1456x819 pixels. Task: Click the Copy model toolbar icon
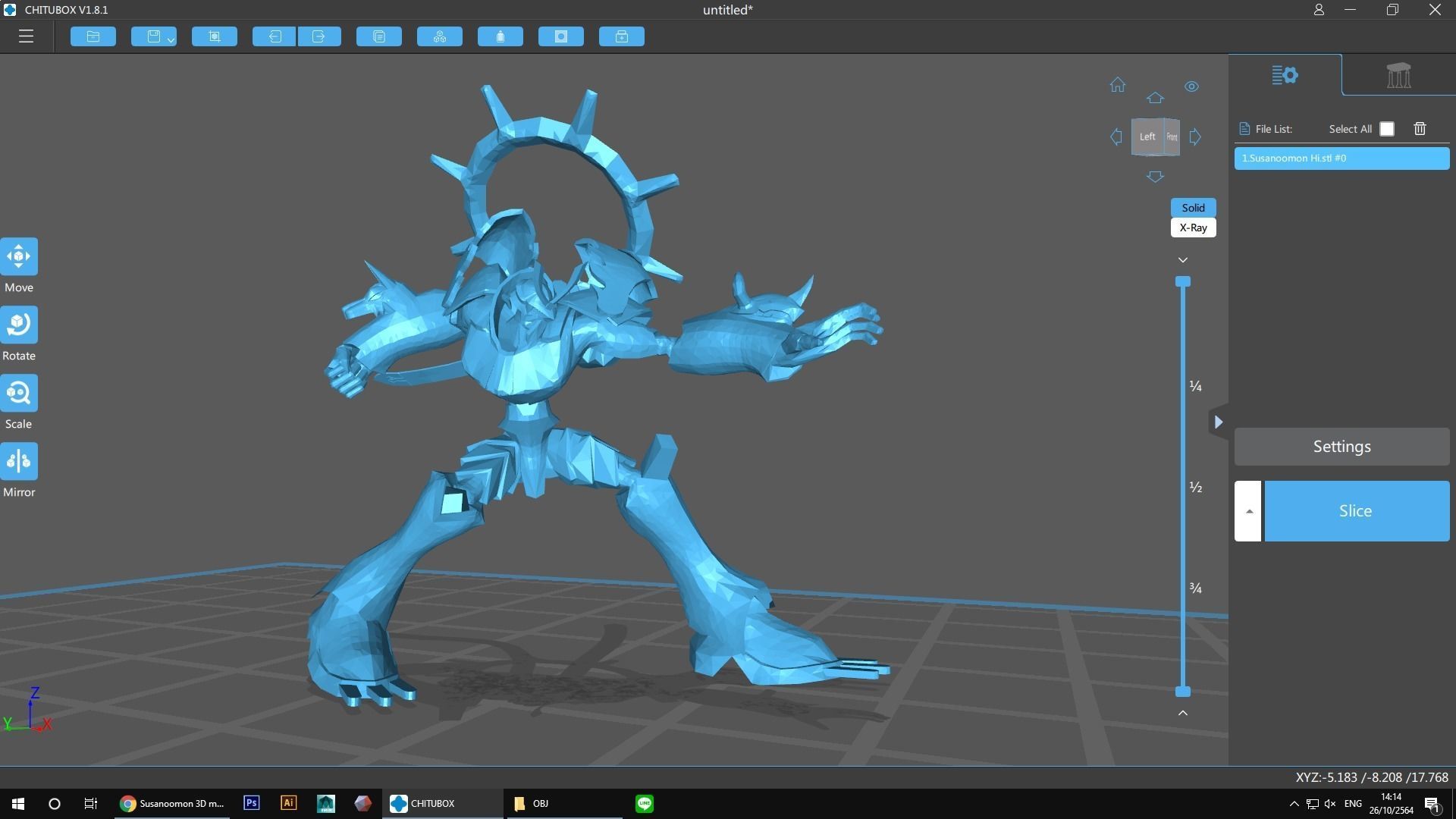[x=379, y=36]
